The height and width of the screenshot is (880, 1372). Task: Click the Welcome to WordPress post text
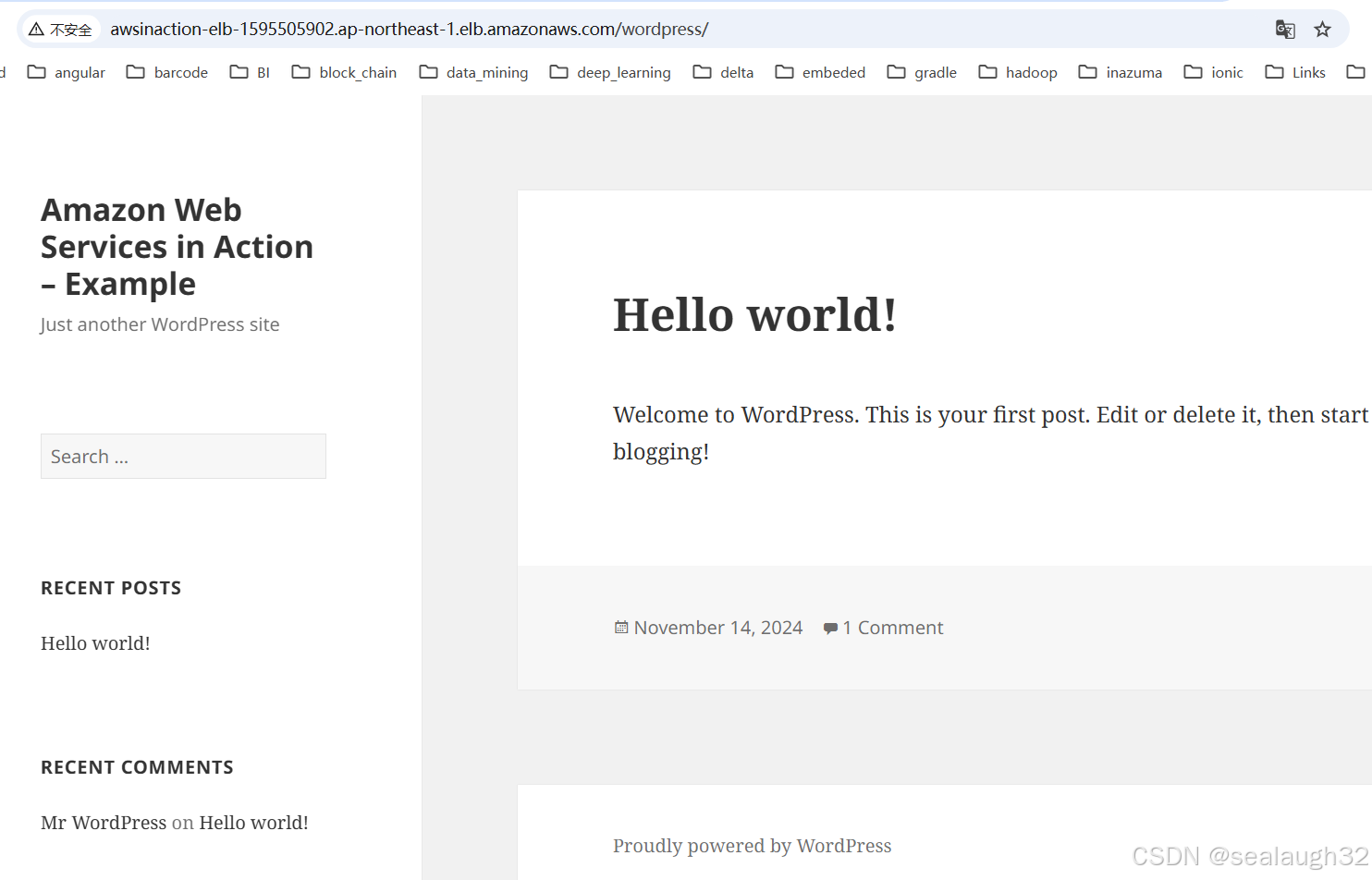click(x=990, y=434)
